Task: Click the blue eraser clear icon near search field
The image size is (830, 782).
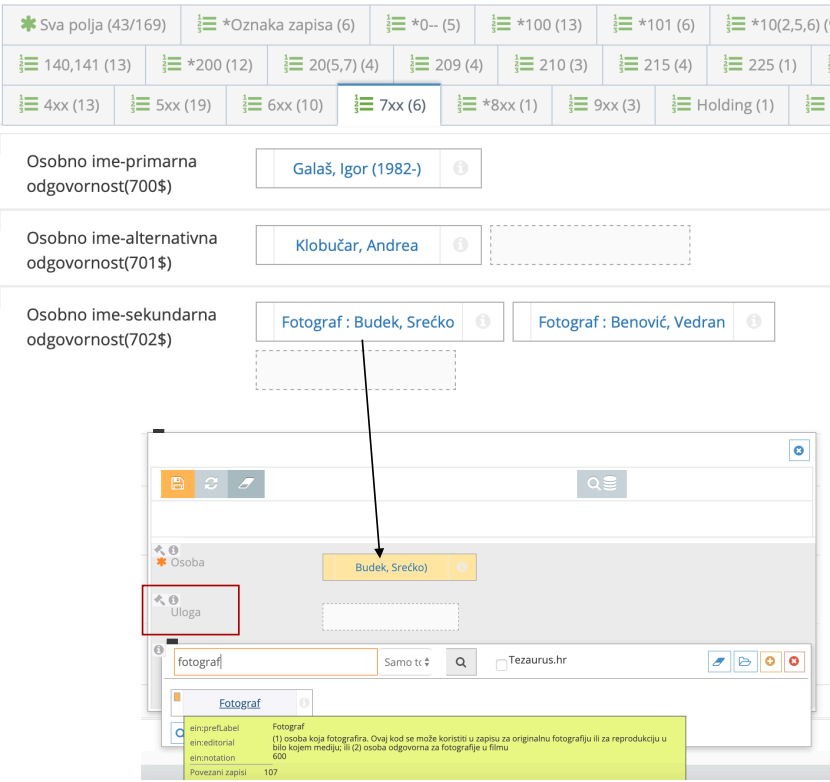Action: [719, 661]
